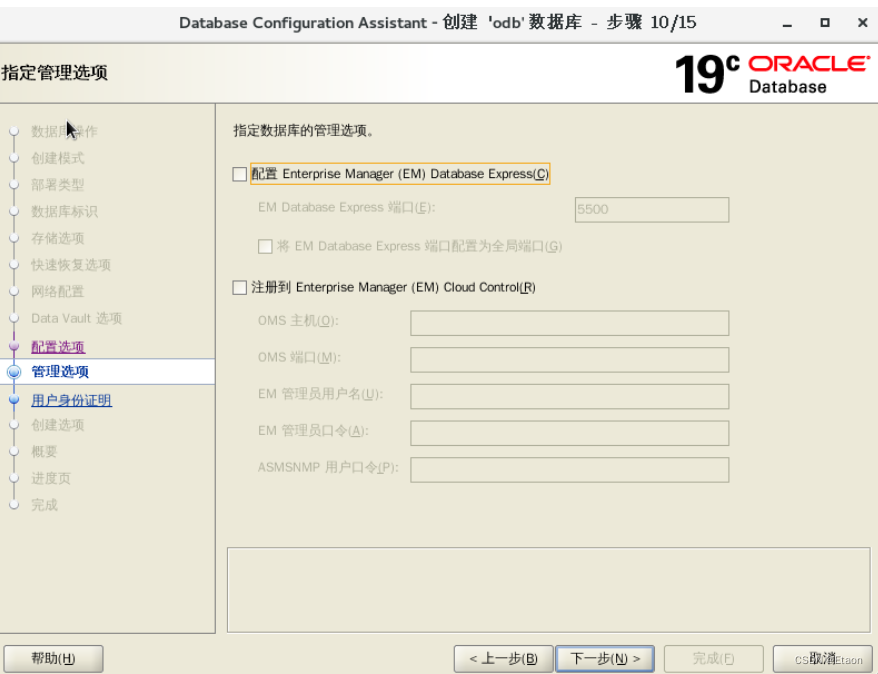This screenshot has width=878, height=674.
Task: Select 完成 step at sidebar bottom
Action: tap(44, 505)
